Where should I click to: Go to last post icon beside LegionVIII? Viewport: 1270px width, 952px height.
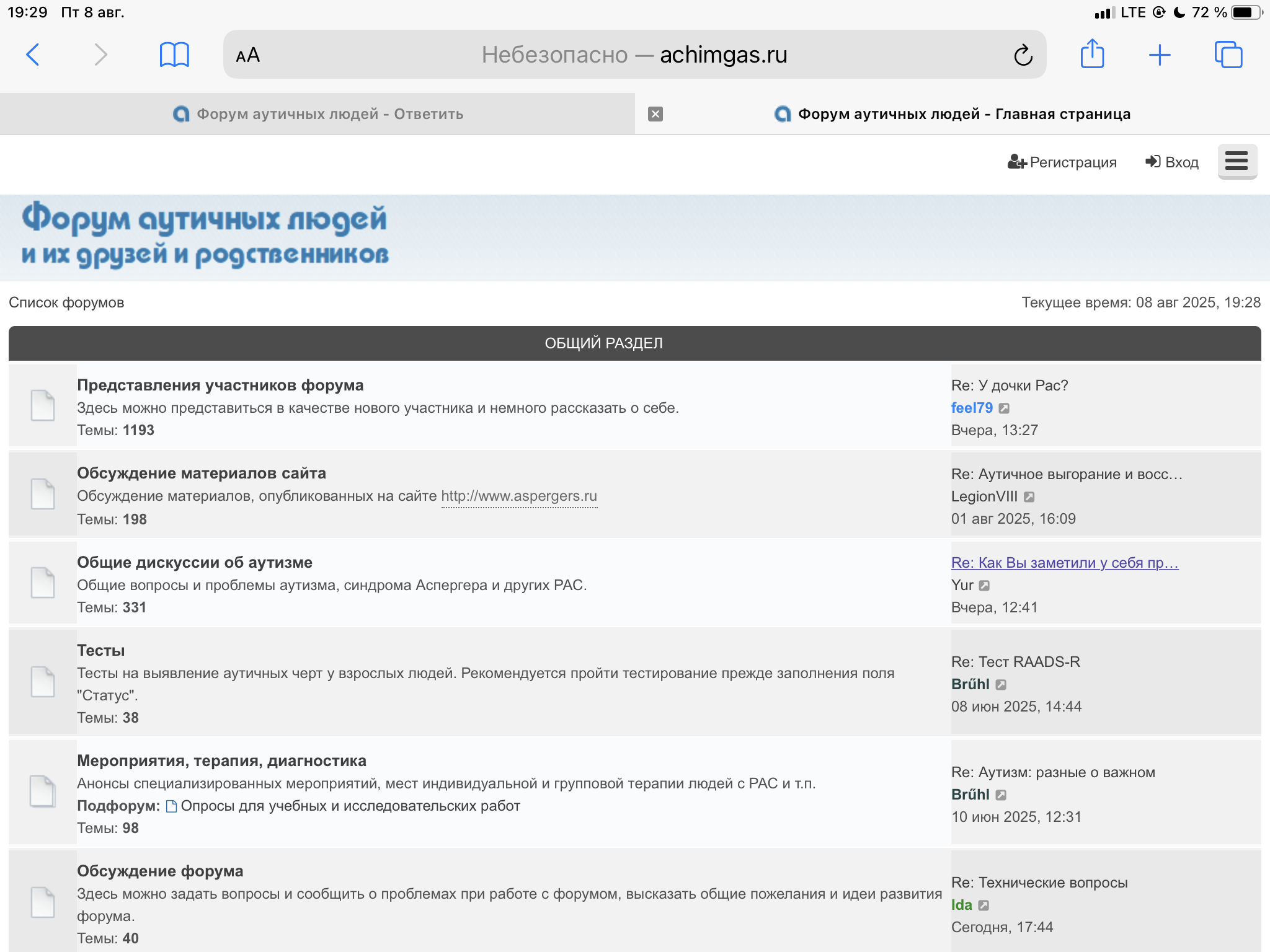click(1029, 497)
